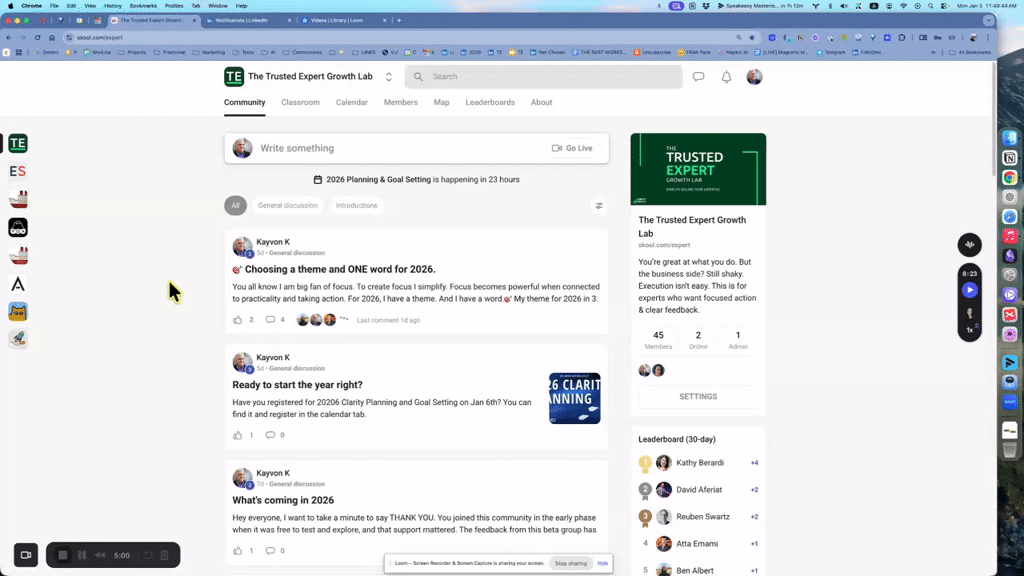Viewport: 1024px width, 576px height.
Task: Bookmark this page with the star icon
Action: (x=752, y=38)
